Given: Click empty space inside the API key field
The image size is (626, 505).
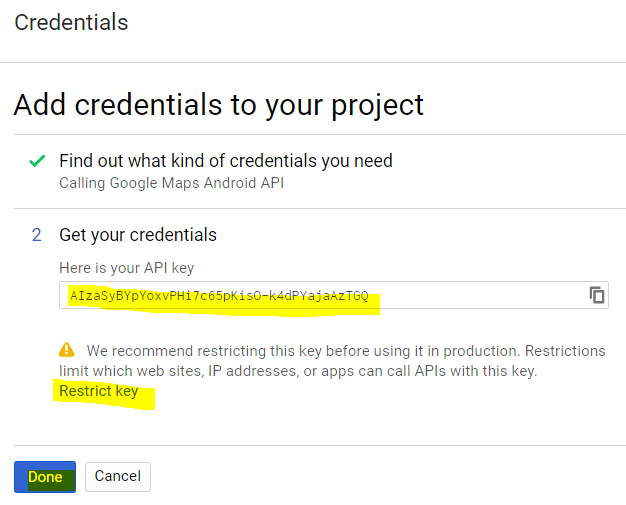Looking at the screenshot, I should click(x=480, y=296).
